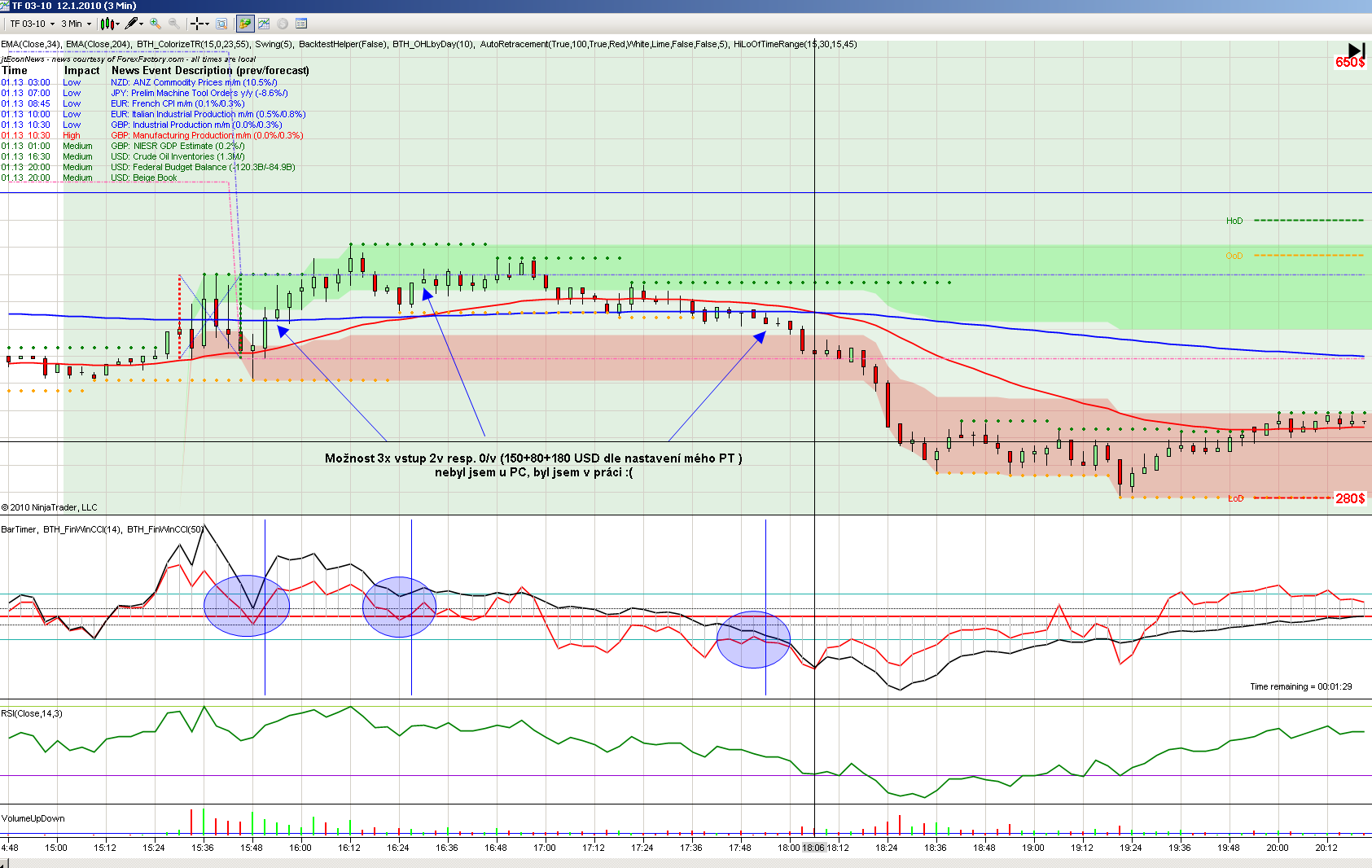Image resolution: width=1372 pixels, height=868 pixels.
Task: Click the jtEconNews courtesy ForexFactory note
Action: (x=129, y=59)
